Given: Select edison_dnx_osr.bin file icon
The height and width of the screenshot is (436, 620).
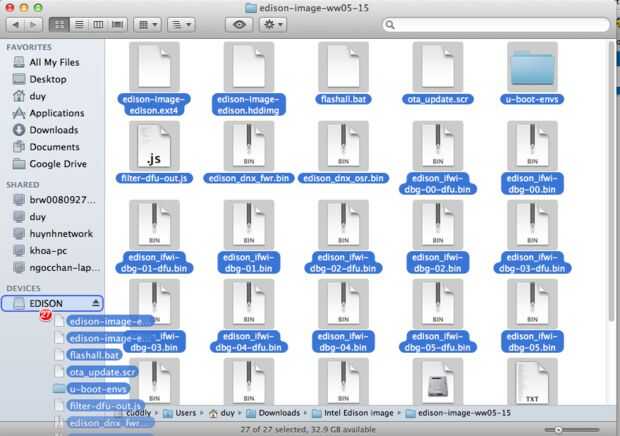Looking at the screenshot, I should (343, 145).
